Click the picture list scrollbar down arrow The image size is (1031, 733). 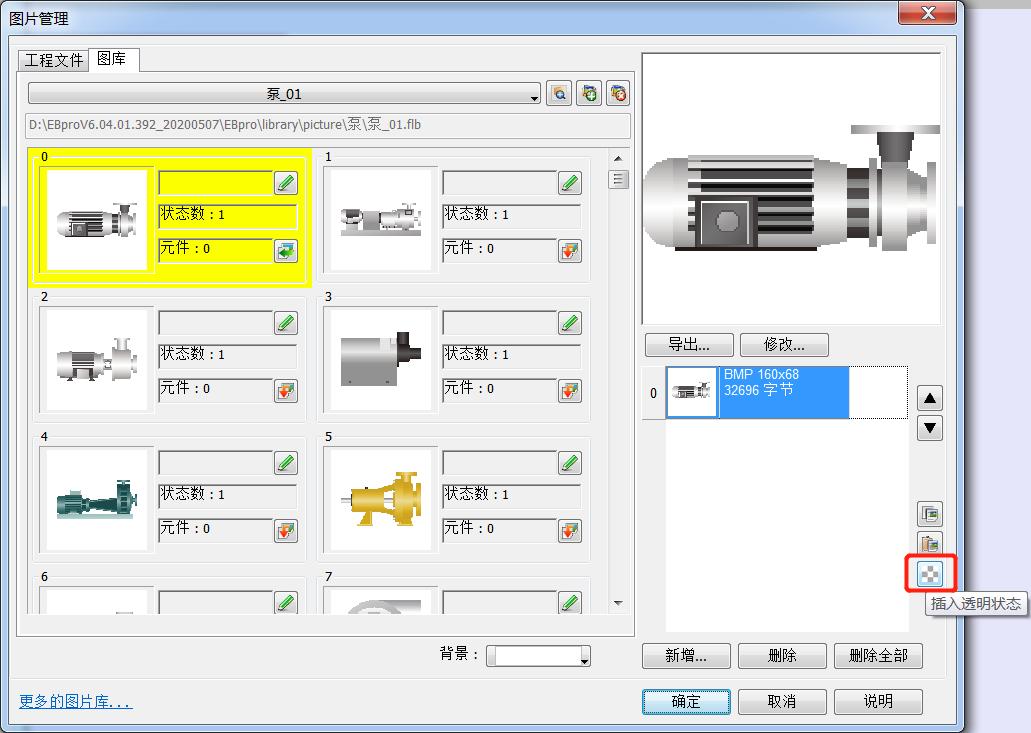[618, 603]
